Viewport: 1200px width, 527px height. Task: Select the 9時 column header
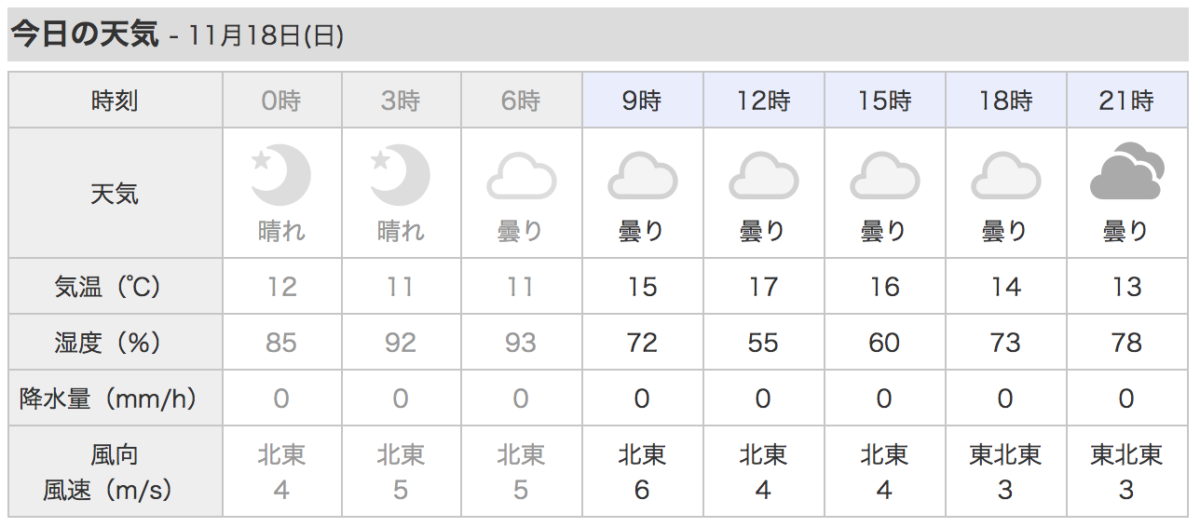pyautogui.click(x=642, y=100)
